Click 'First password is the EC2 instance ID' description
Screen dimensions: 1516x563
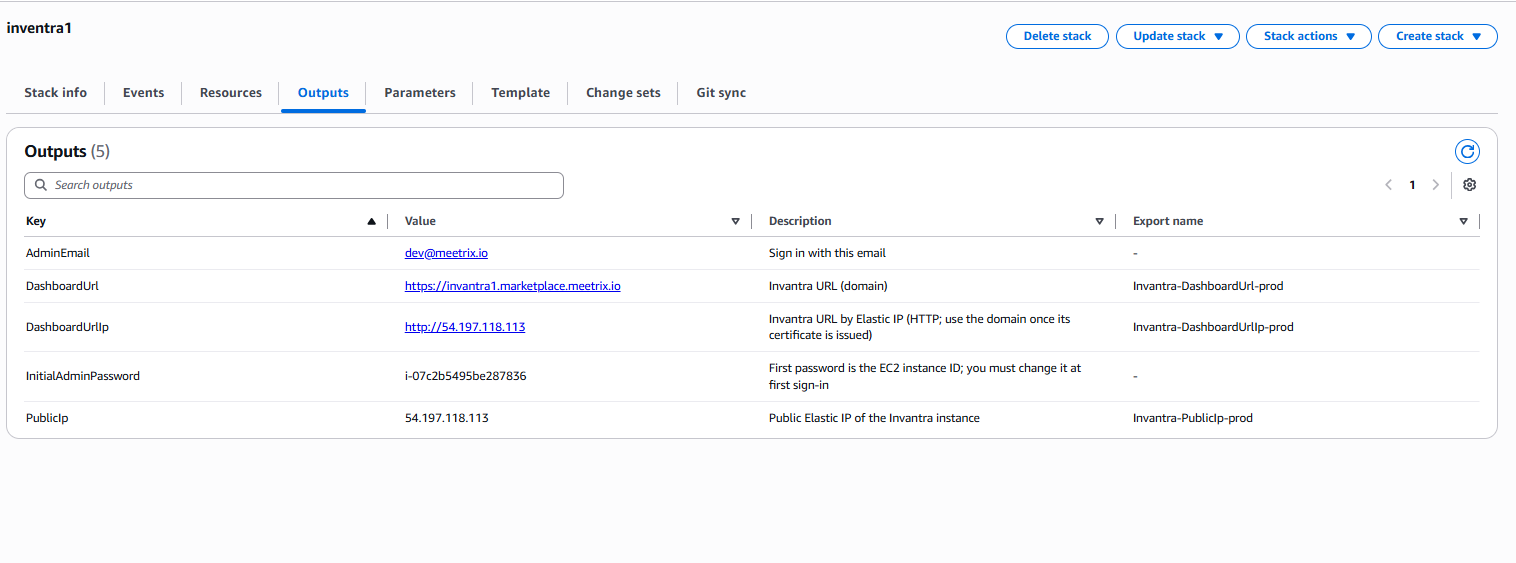pyautogui.click(x=925, y=377)
